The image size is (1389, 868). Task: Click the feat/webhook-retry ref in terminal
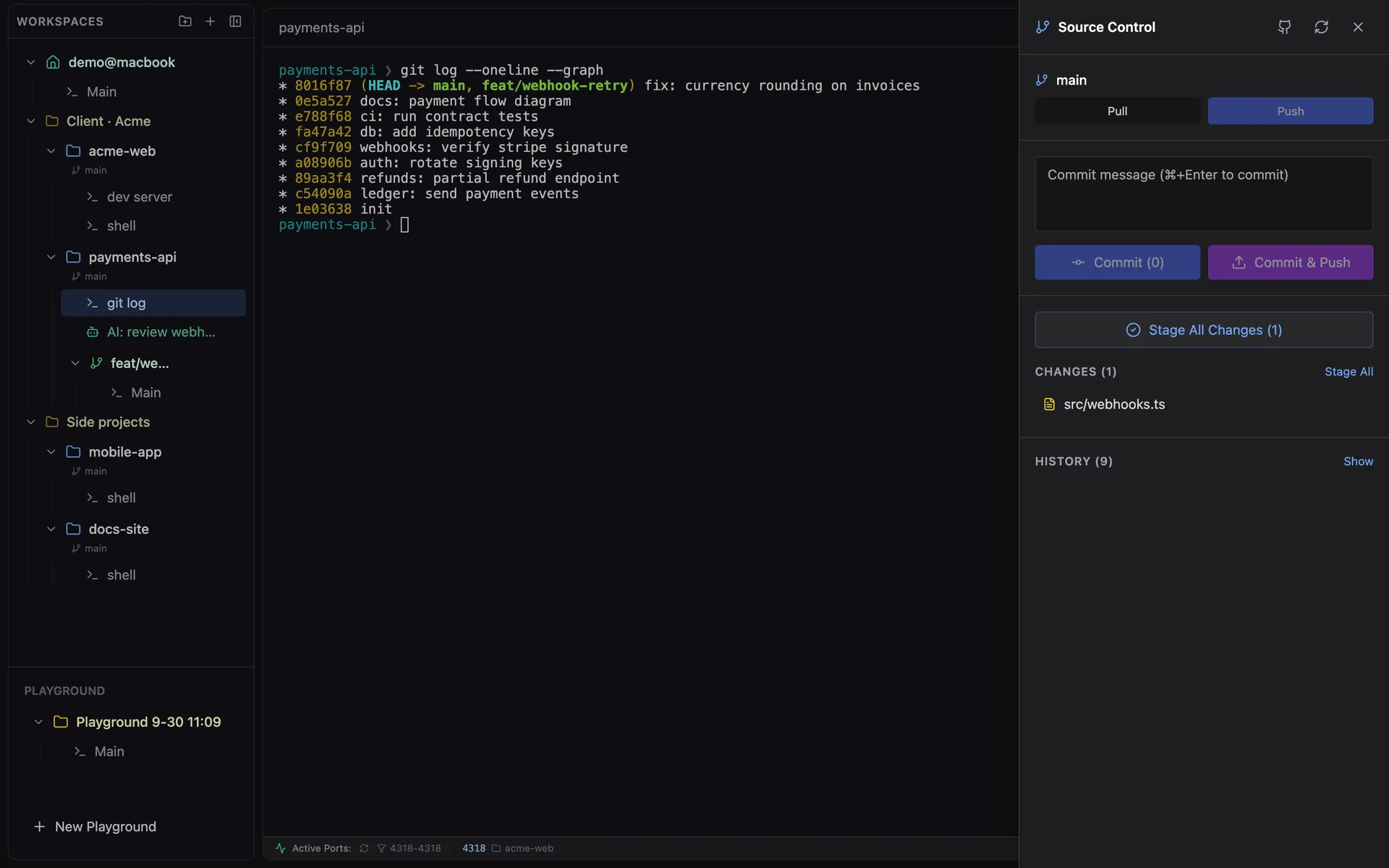[555, 85]
